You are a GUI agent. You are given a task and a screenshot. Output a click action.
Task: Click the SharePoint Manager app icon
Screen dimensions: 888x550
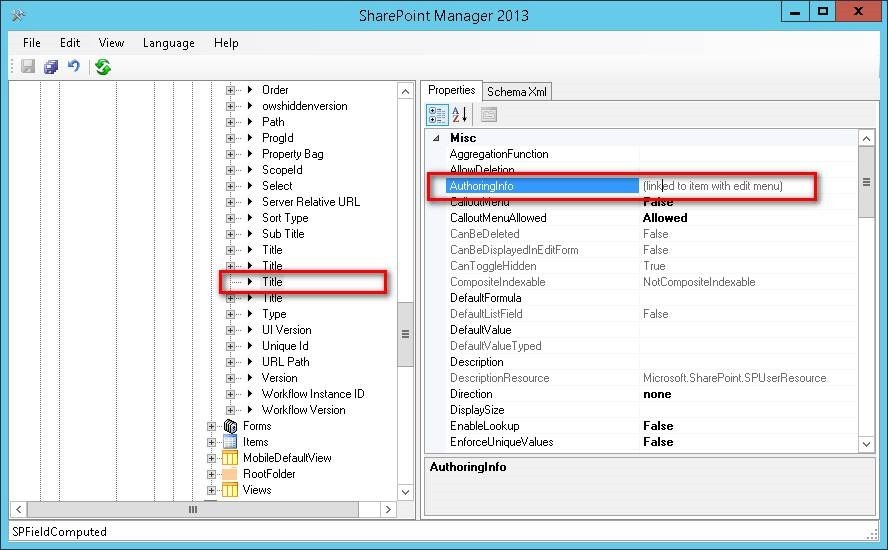pyautogui.click(x=18, y=15)
